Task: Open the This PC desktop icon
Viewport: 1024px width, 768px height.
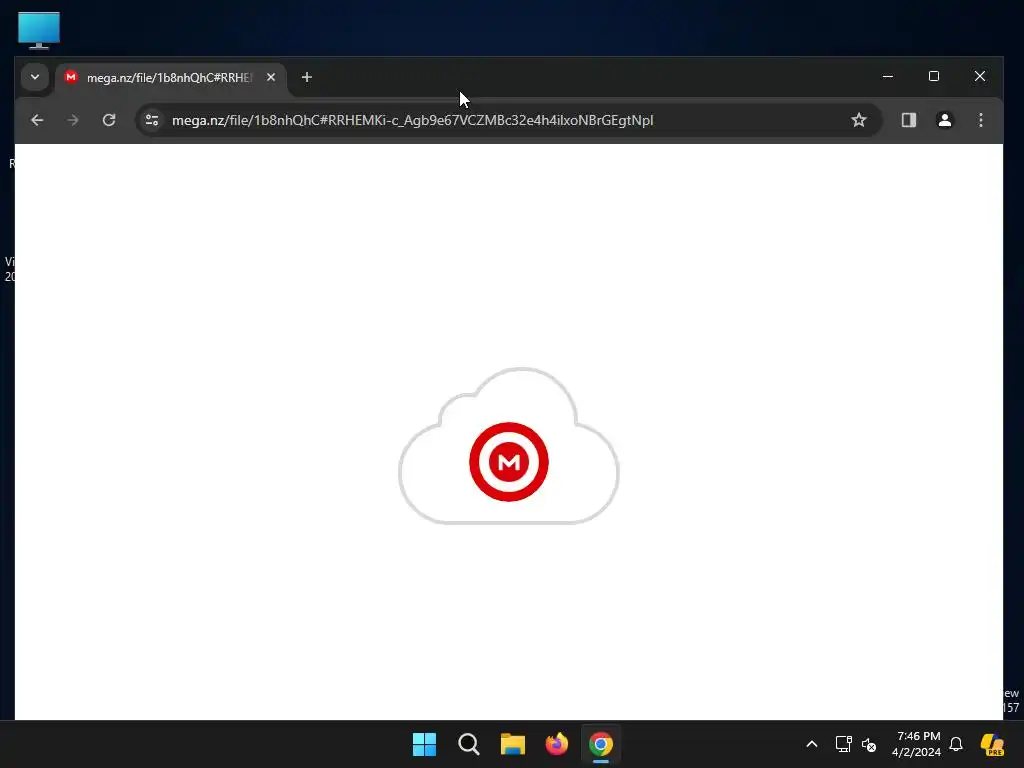Action: coord(39,30)
